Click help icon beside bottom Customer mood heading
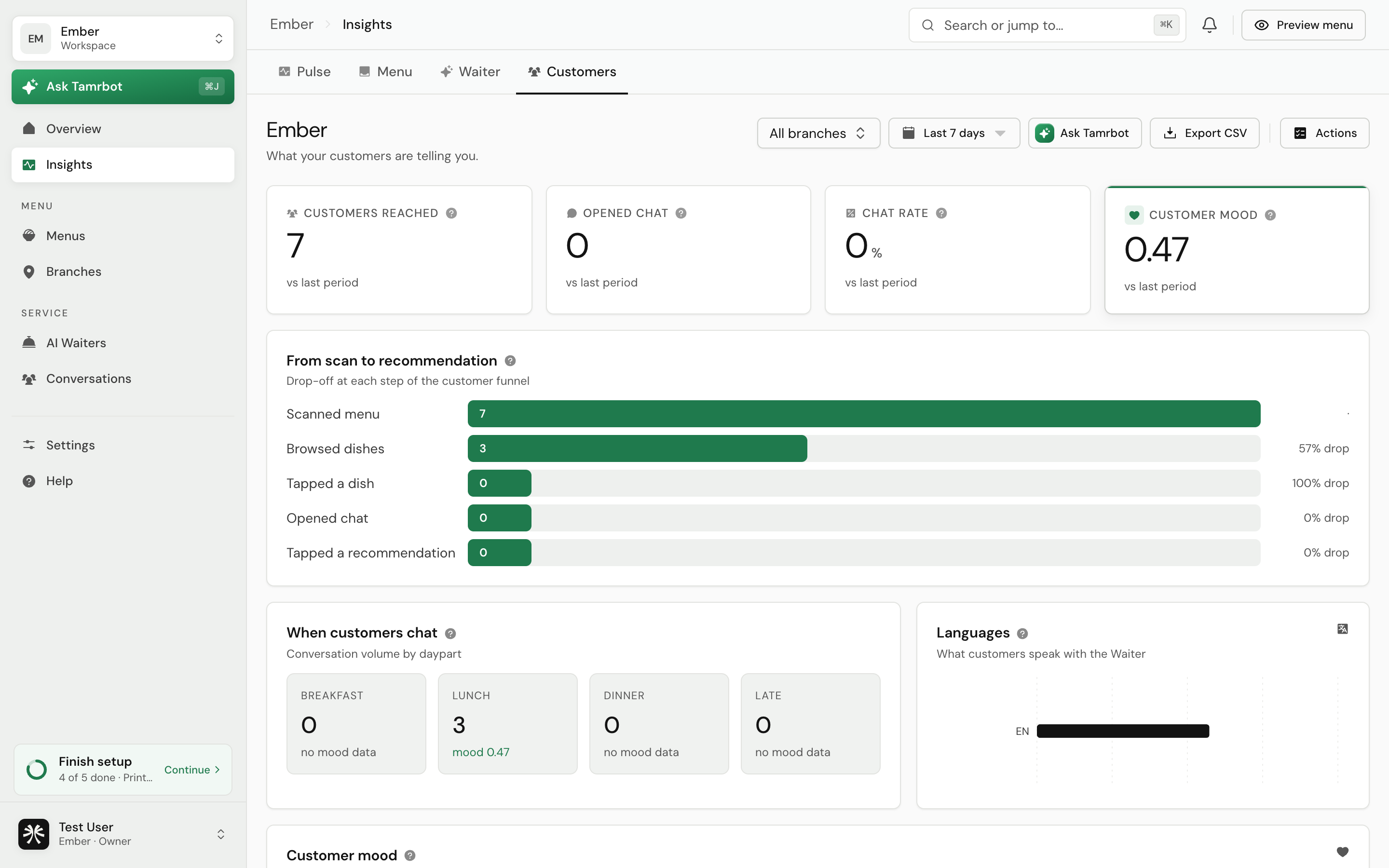 pyautogui.click(x=410, y=855)
